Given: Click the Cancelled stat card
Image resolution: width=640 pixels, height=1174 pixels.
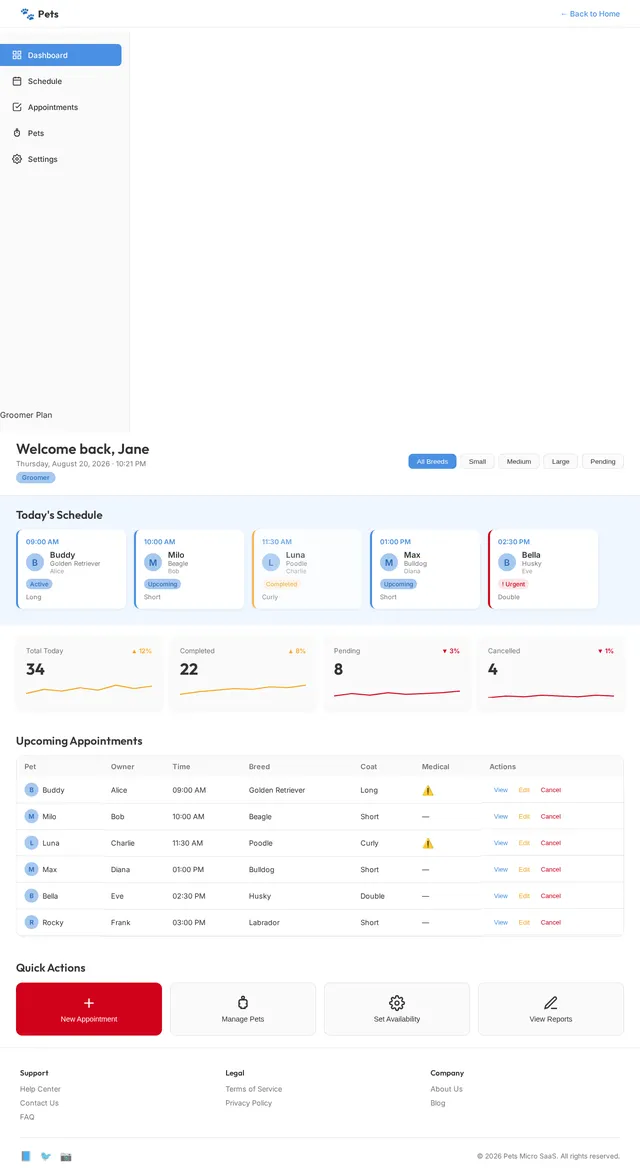Looking at the screenshot, I should (551, 673).
